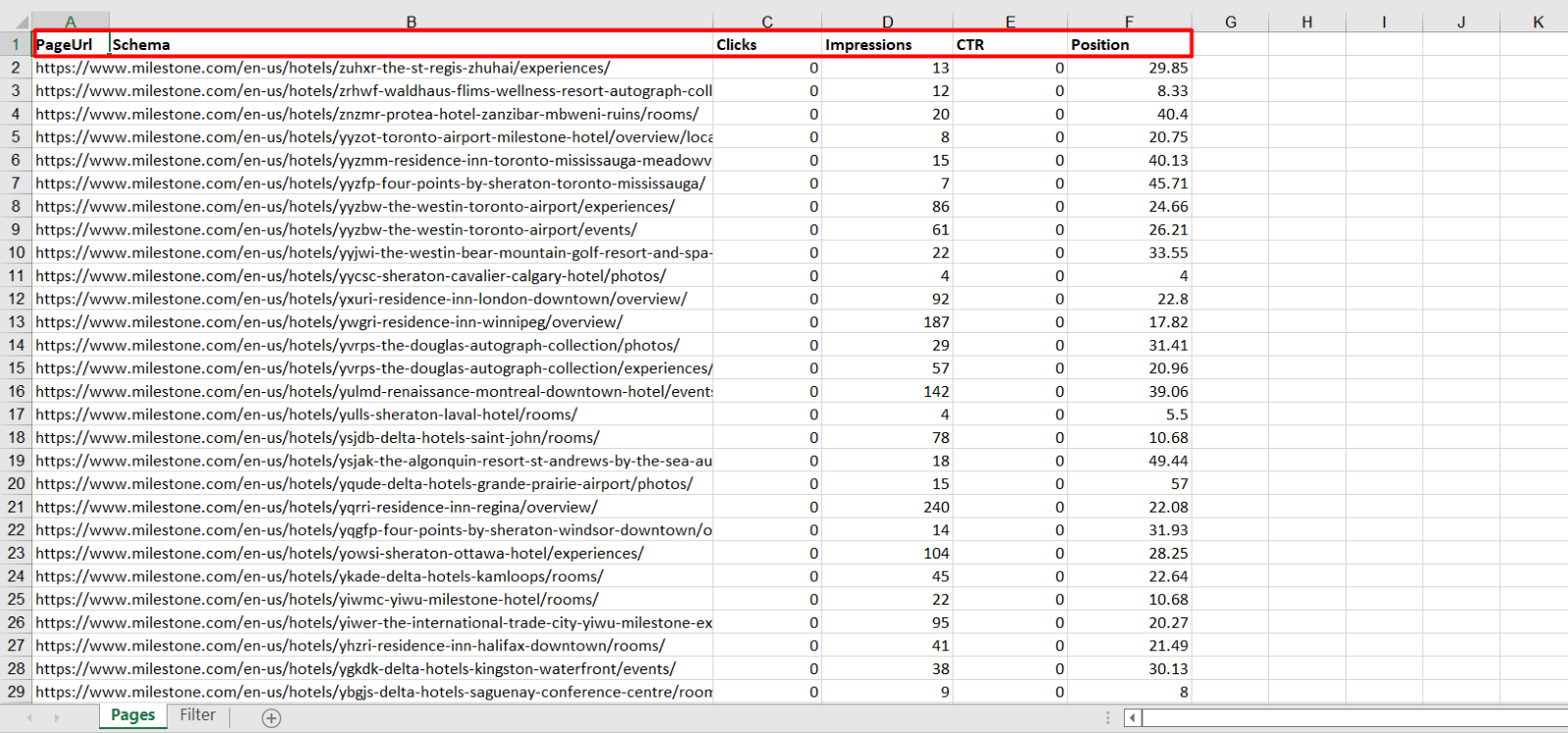The height and width of the screenshot is (733, 1568).
Task: Select column G header
Action: 1231,22
